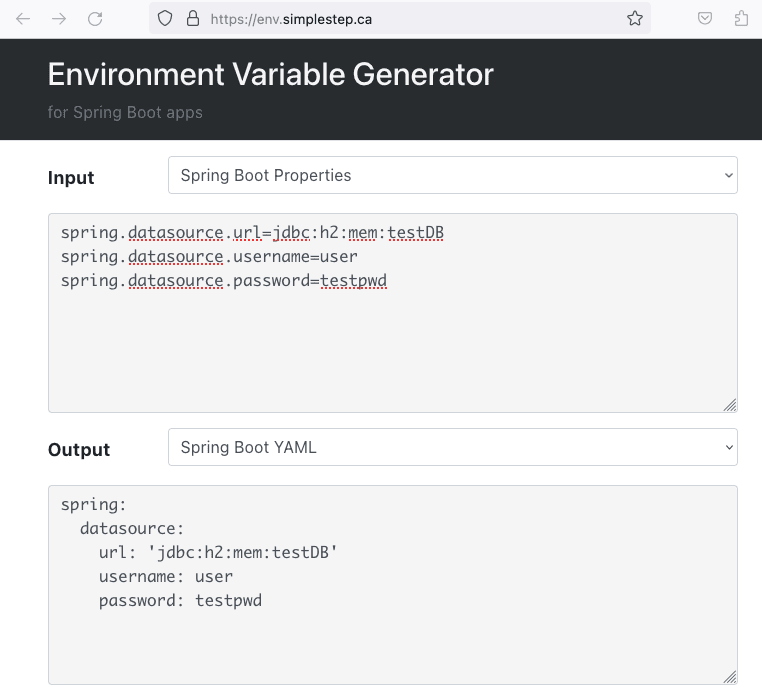Click the underlined testDB word in input
The image size is (762, 695).
pos(416,233)
